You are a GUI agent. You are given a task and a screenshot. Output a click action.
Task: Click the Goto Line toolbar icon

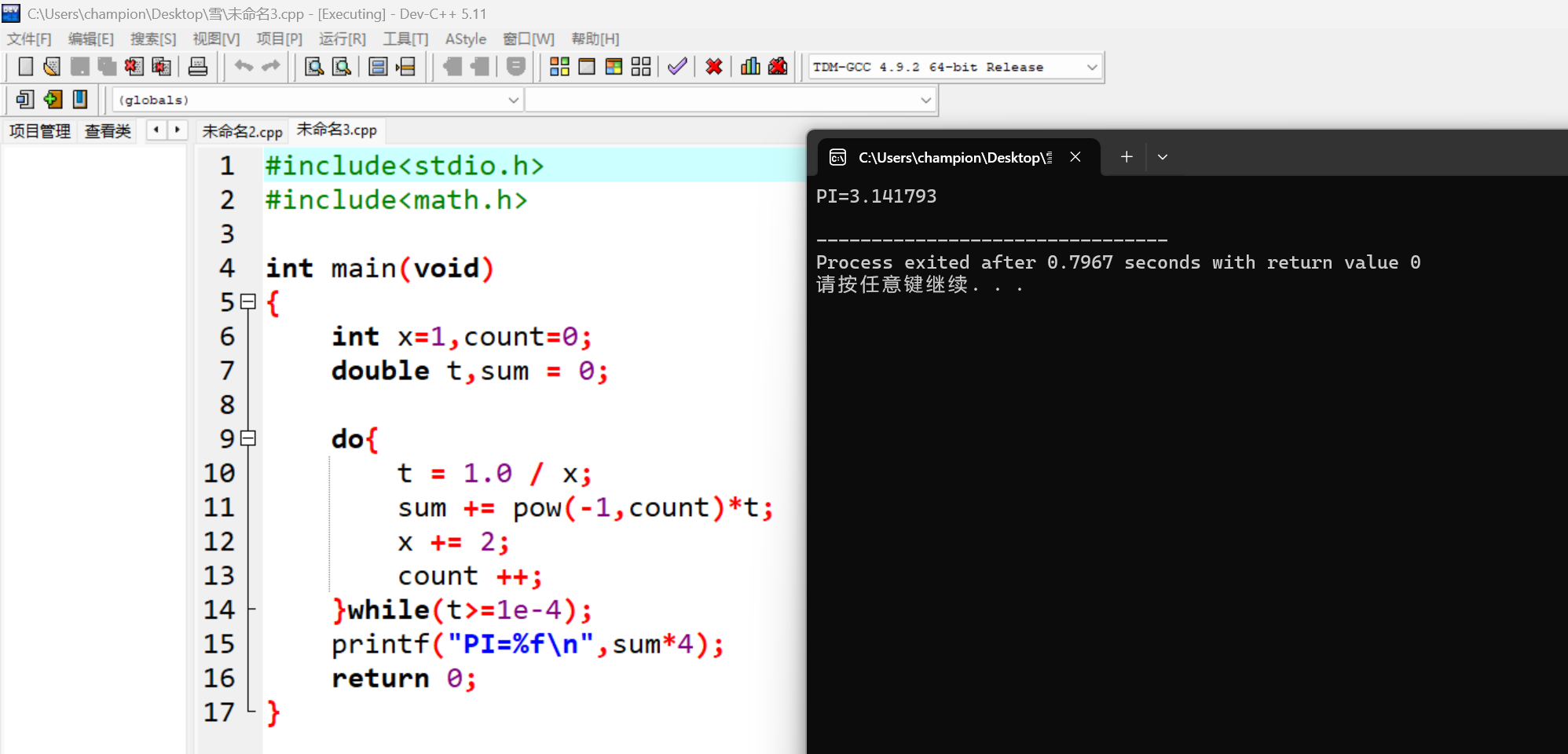tap(405, 67)
